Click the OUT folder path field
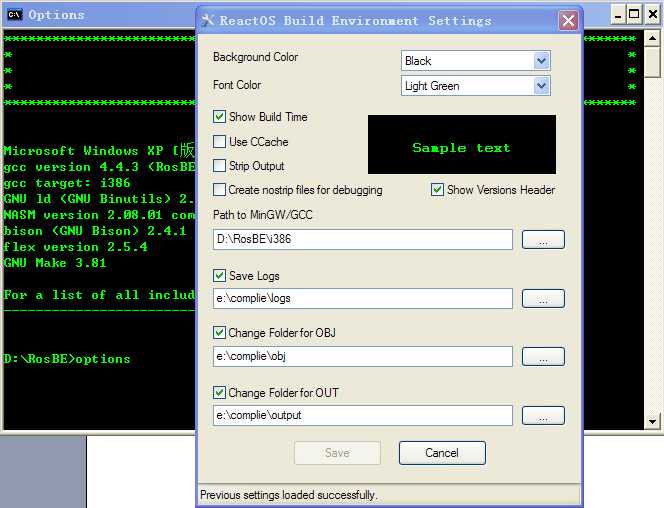Viewport: 664px width, 508px height. (x=362, y=415)
